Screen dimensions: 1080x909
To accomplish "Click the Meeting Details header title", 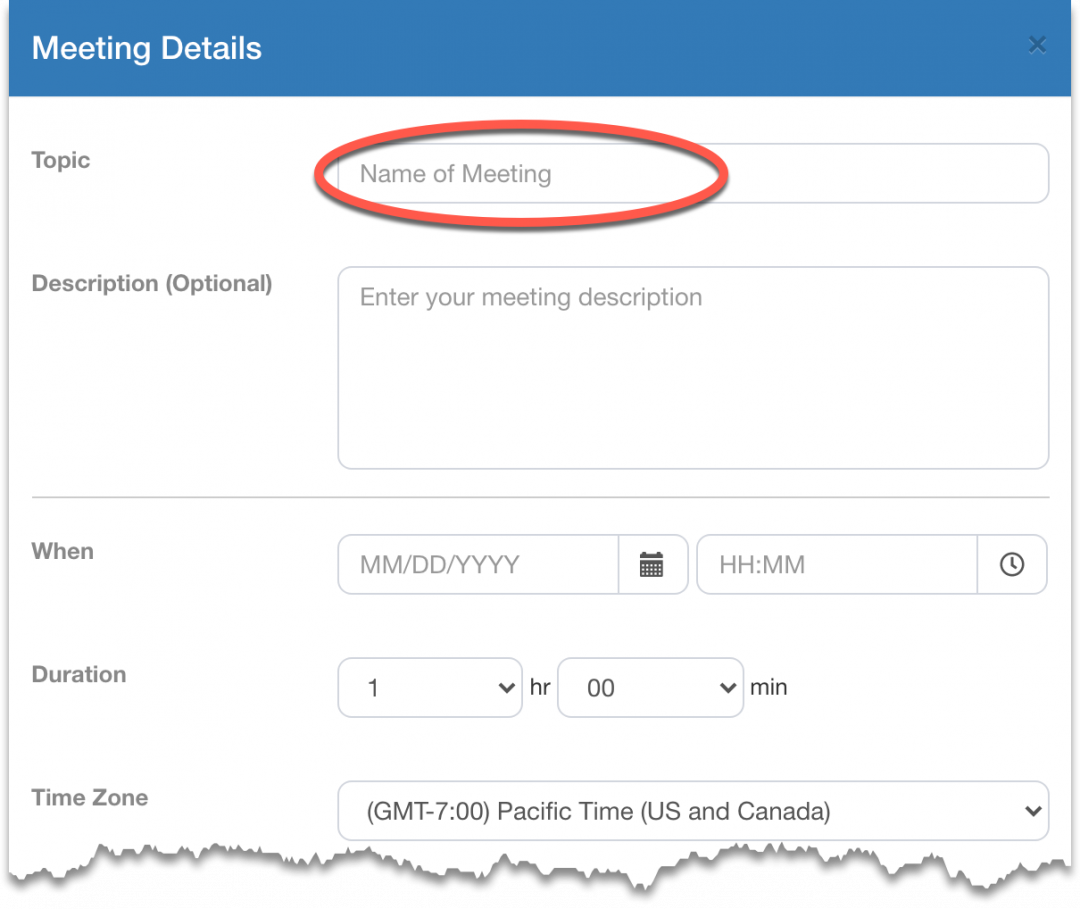I will point(147,48).
